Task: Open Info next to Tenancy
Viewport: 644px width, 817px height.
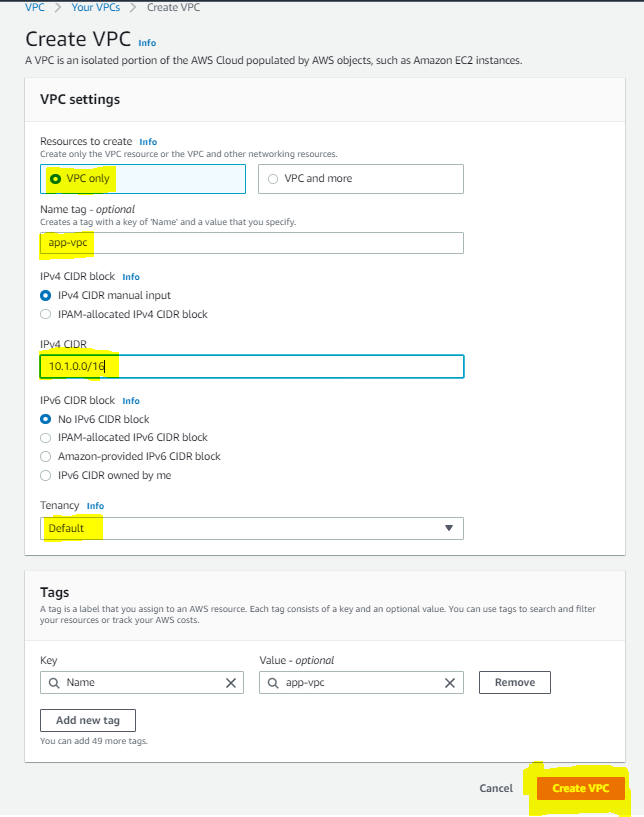Action: [95, 506]
